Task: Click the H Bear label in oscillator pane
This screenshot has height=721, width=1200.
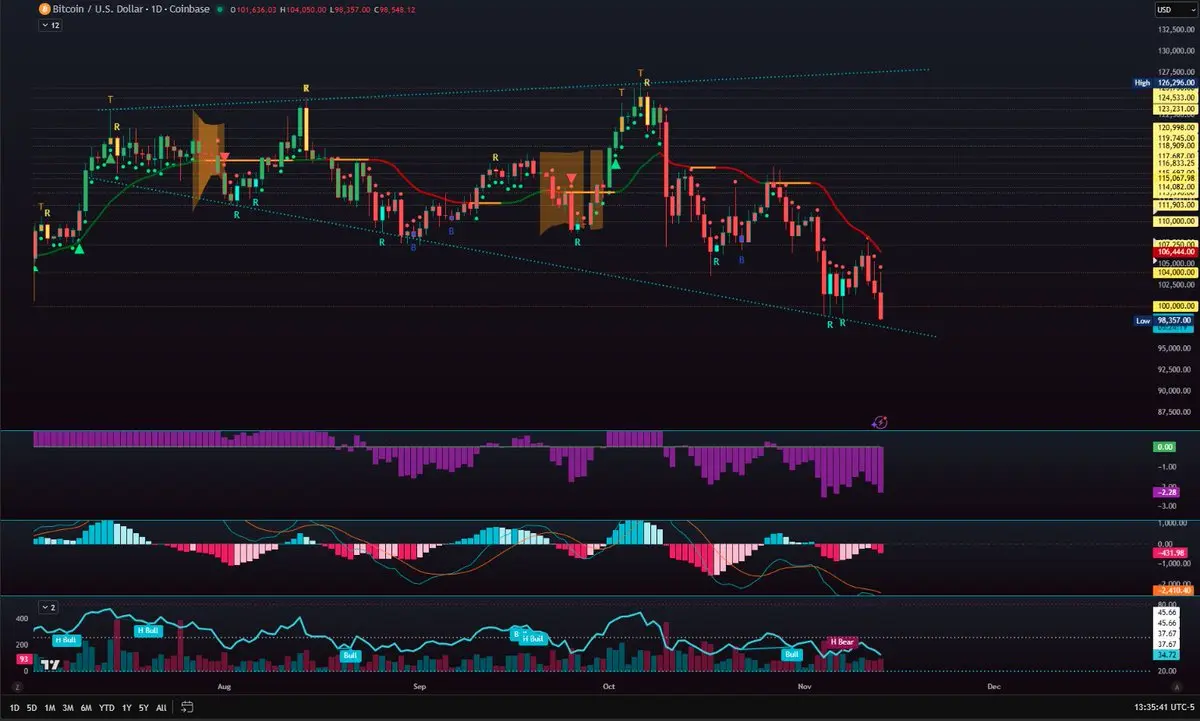Action: (842, 640)
